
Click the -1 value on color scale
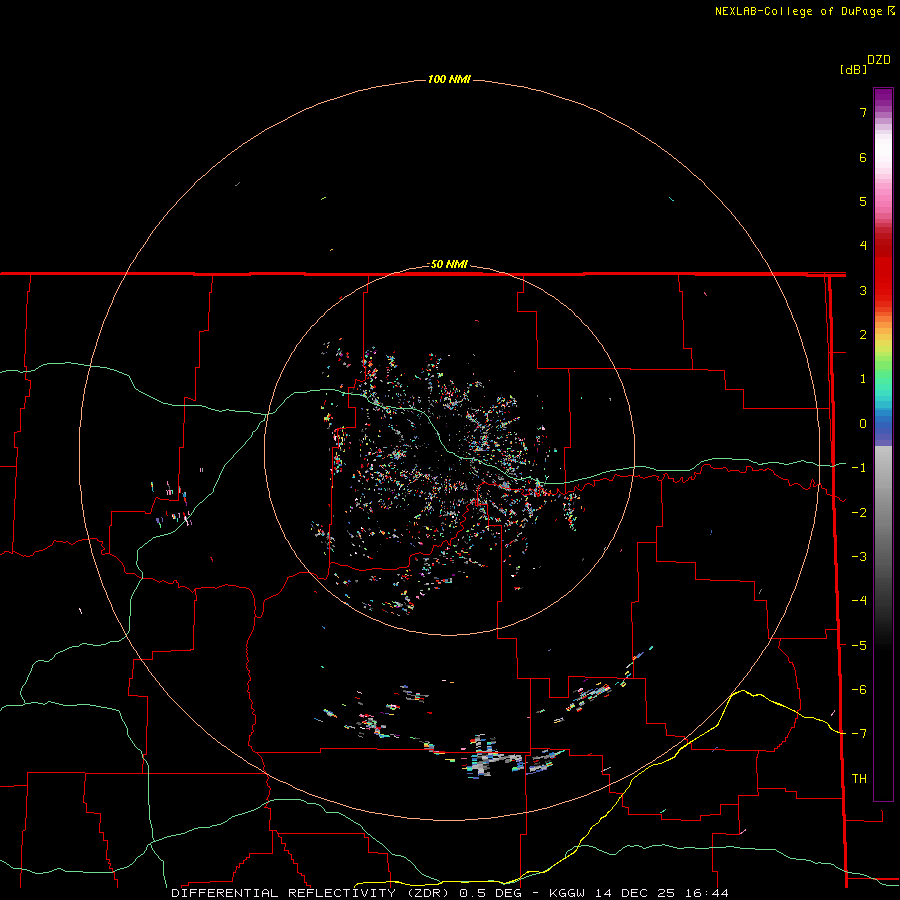pyautogui.click(x=859, y=468)
